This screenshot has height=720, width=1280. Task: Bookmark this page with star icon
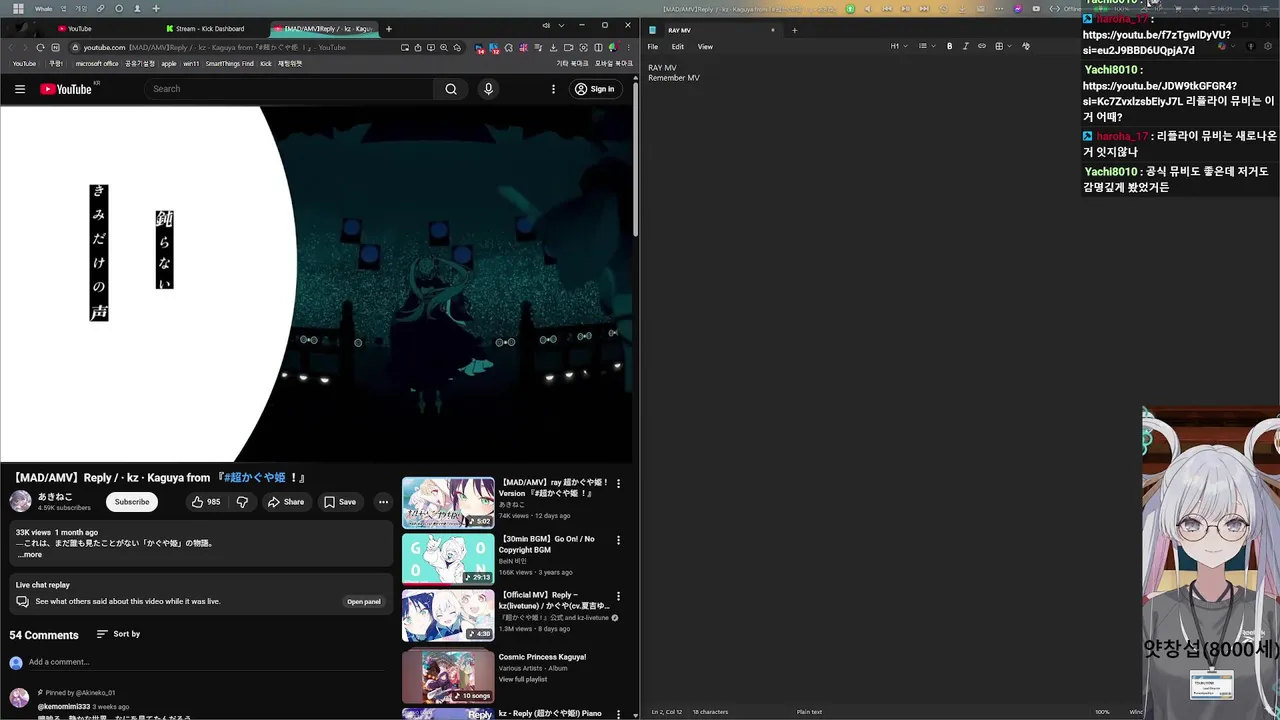click(x=457, y=47)
